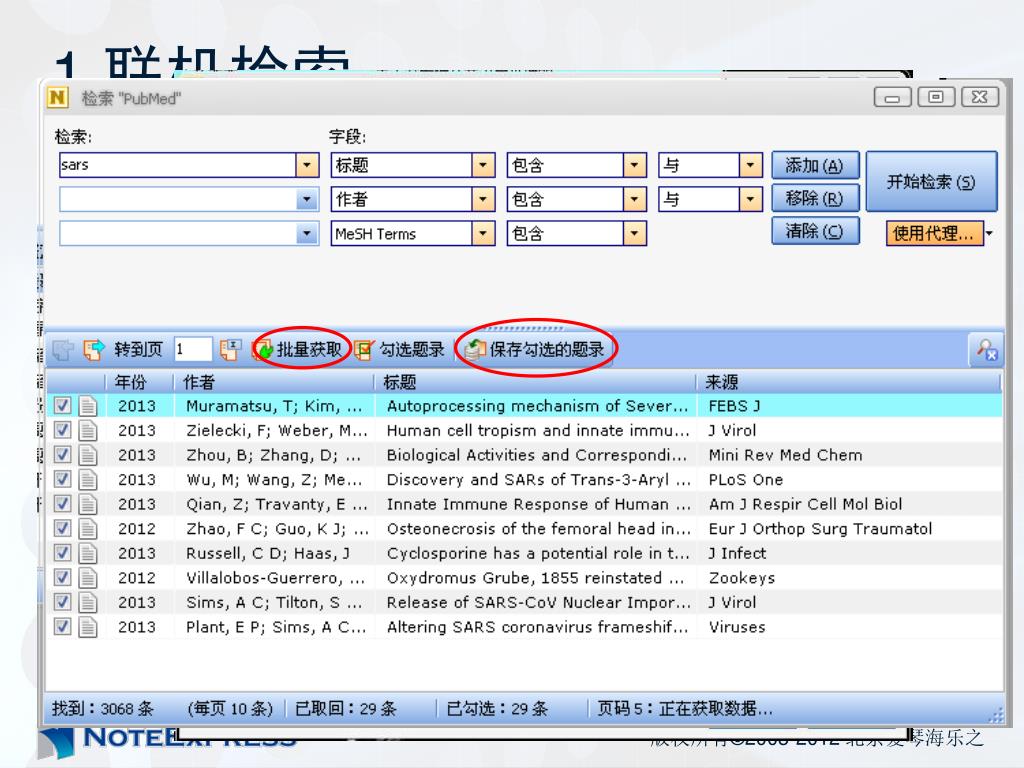
Task: Open the 标题 field dropdown
Action: coord(483,165)
